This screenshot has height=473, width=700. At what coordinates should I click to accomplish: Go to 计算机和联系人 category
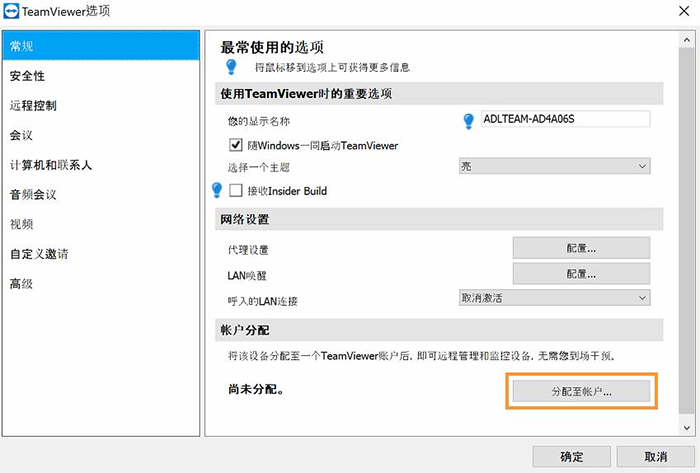point(101,165)
